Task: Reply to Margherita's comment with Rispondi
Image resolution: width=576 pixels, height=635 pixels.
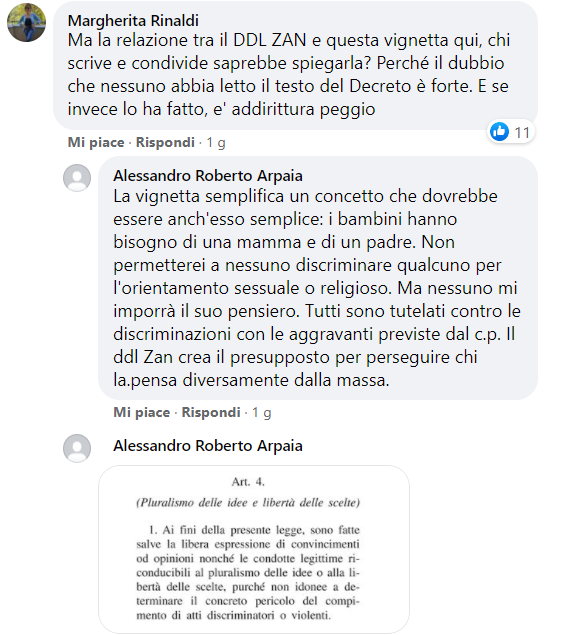Action: 165,142
